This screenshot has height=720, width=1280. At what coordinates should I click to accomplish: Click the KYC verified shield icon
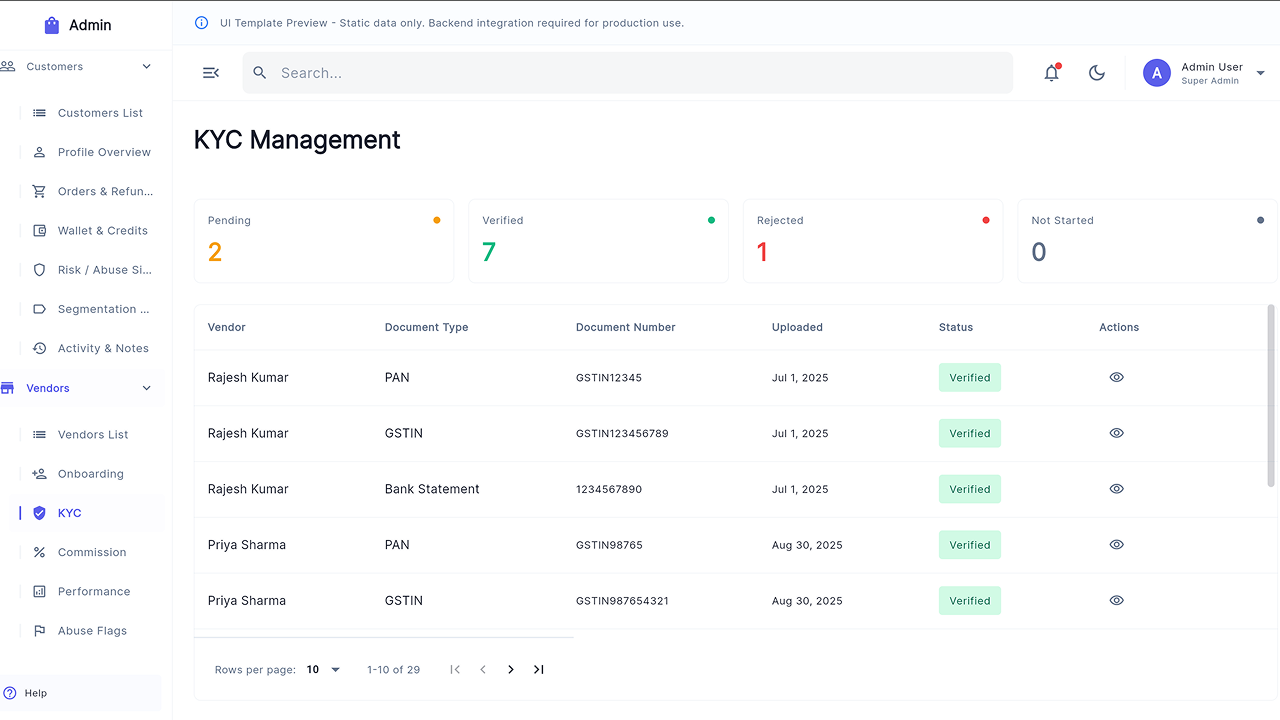click(40, 513)
